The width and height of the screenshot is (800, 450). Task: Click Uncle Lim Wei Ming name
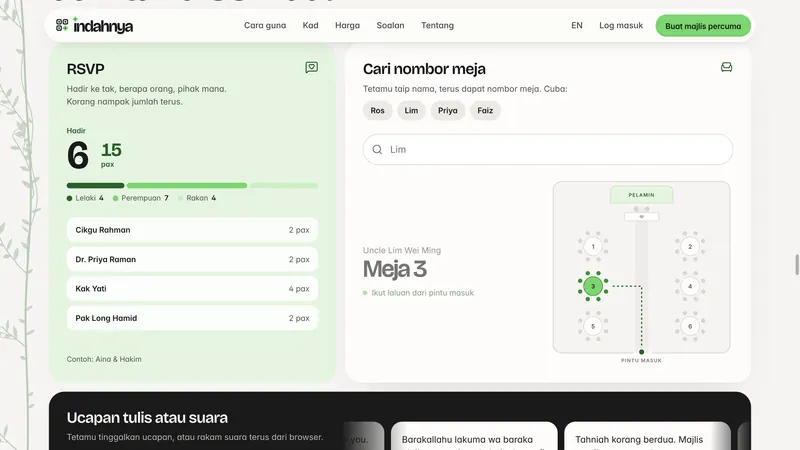click(x=402, y=250)
